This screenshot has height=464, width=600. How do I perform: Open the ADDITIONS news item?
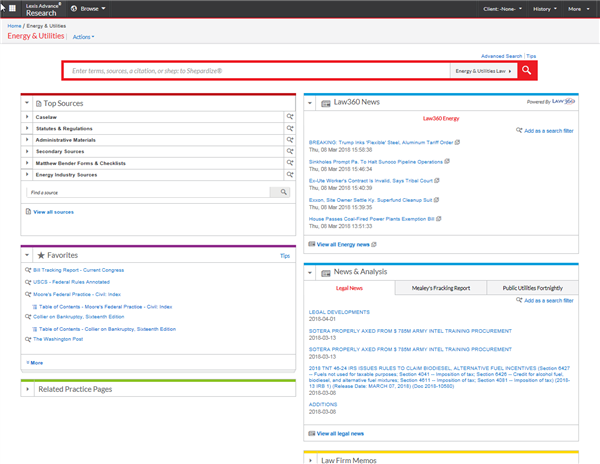323,404
